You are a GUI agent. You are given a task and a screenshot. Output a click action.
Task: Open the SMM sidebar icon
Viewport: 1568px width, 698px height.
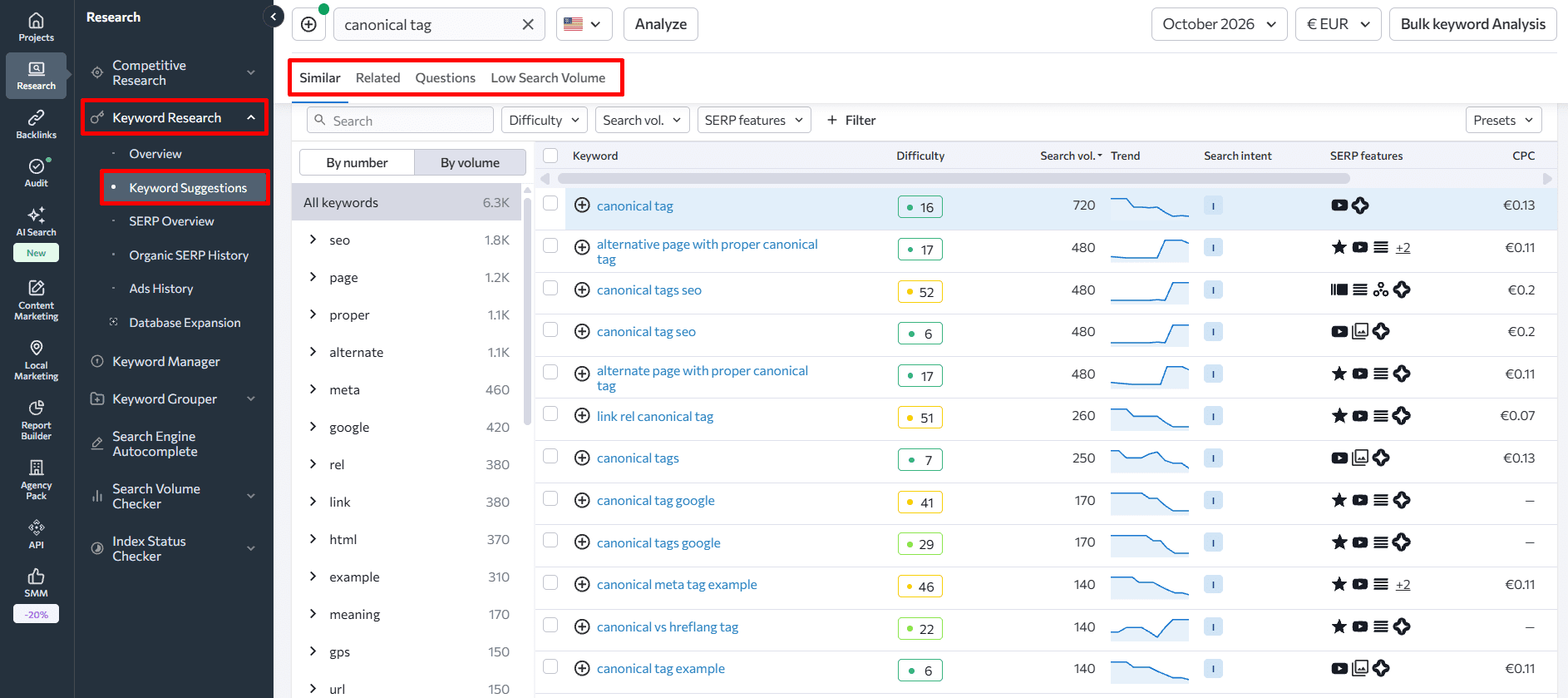[36, 583]
